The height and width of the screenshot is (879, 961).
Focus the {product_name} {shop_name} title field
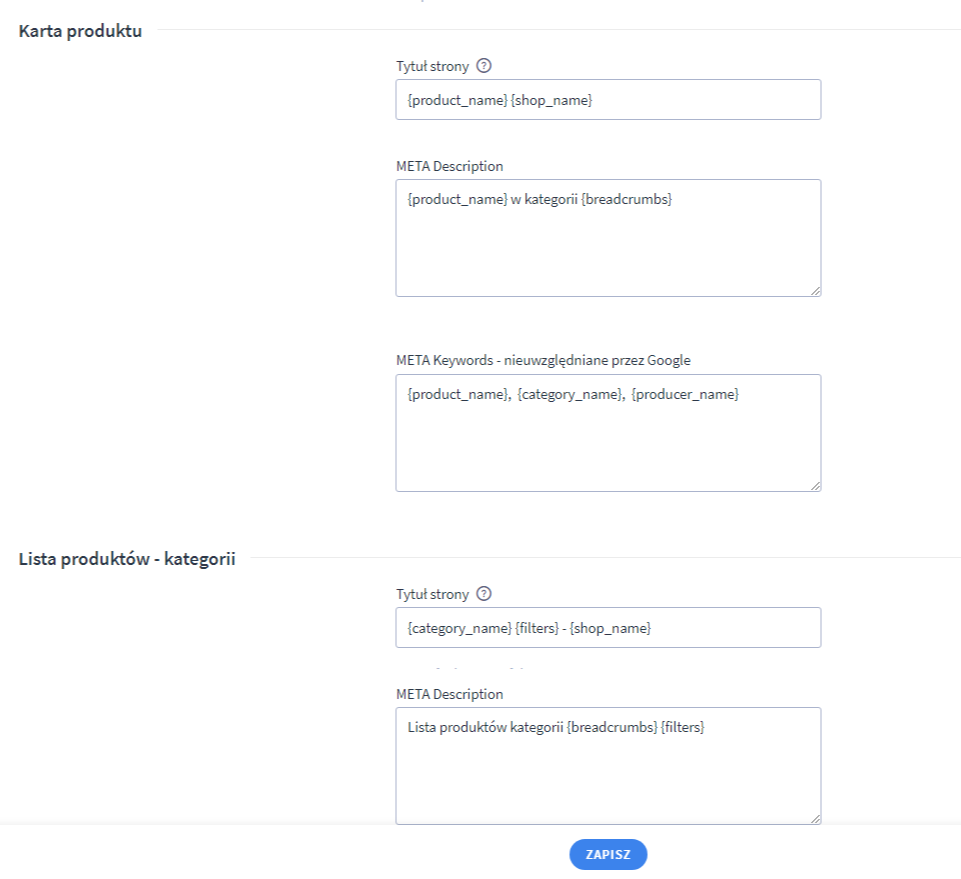tap(608, 99)
